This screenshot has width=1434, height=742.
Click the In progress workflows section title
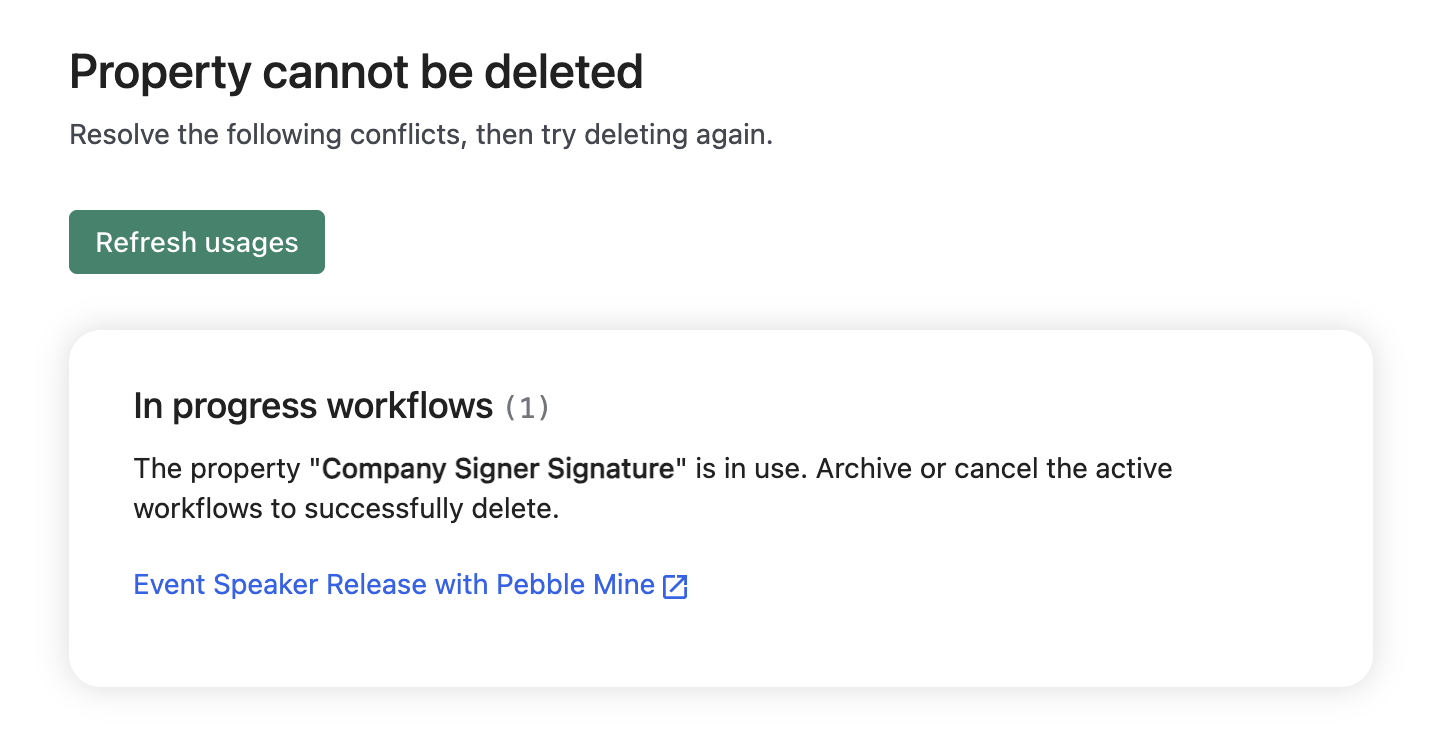(x=313, y=406)
